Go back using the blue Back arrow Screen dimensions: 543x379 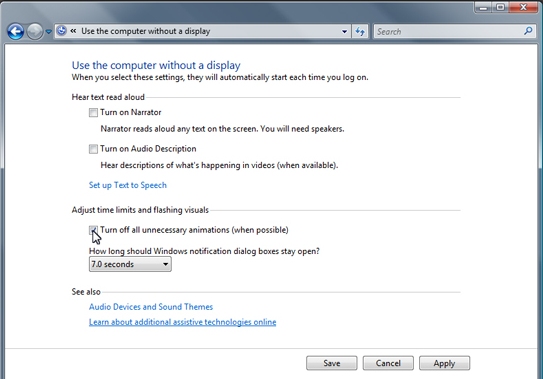16,32
